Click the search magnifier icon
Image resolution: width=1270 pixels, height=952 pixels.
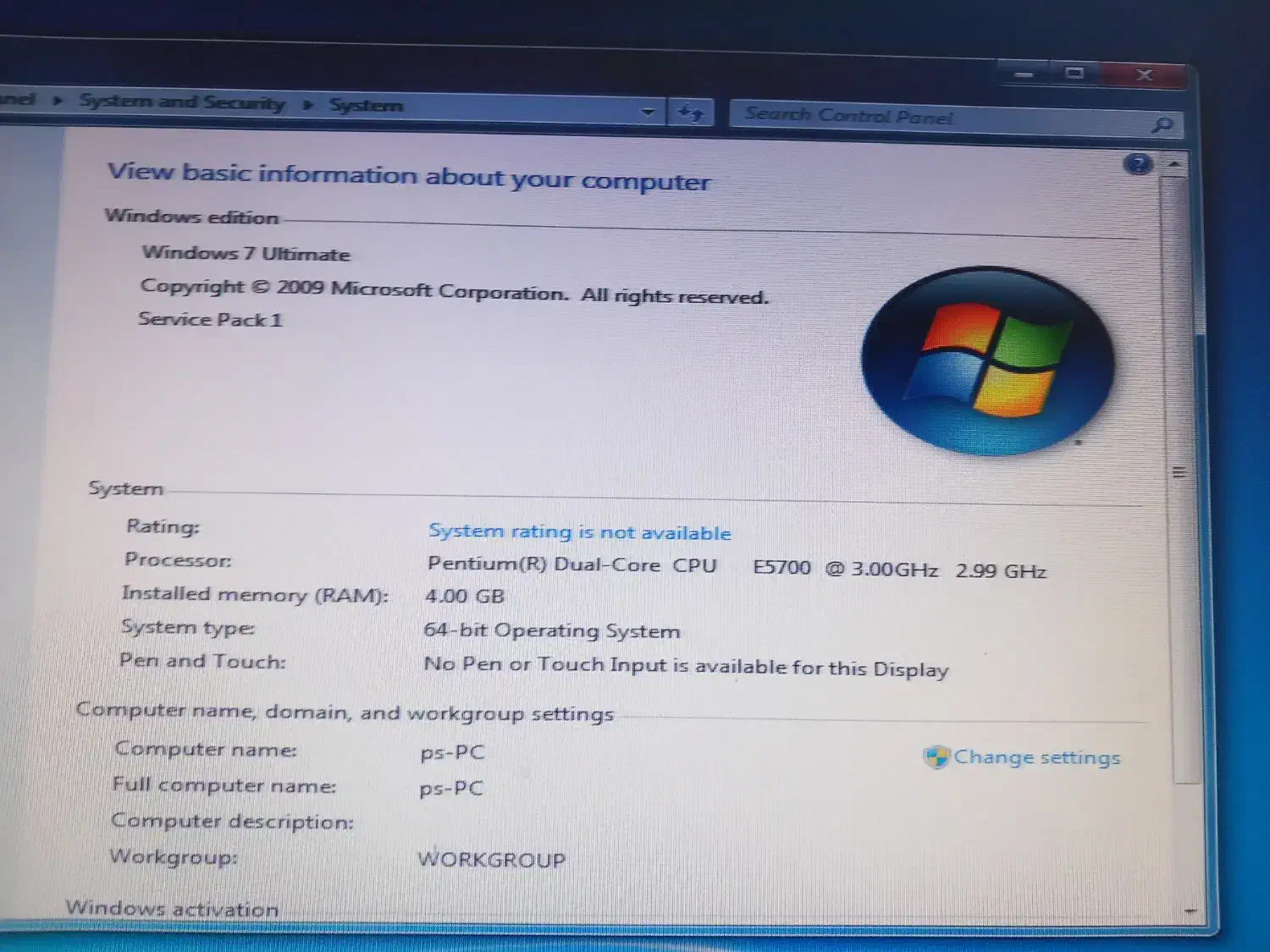click(1162, 125)
